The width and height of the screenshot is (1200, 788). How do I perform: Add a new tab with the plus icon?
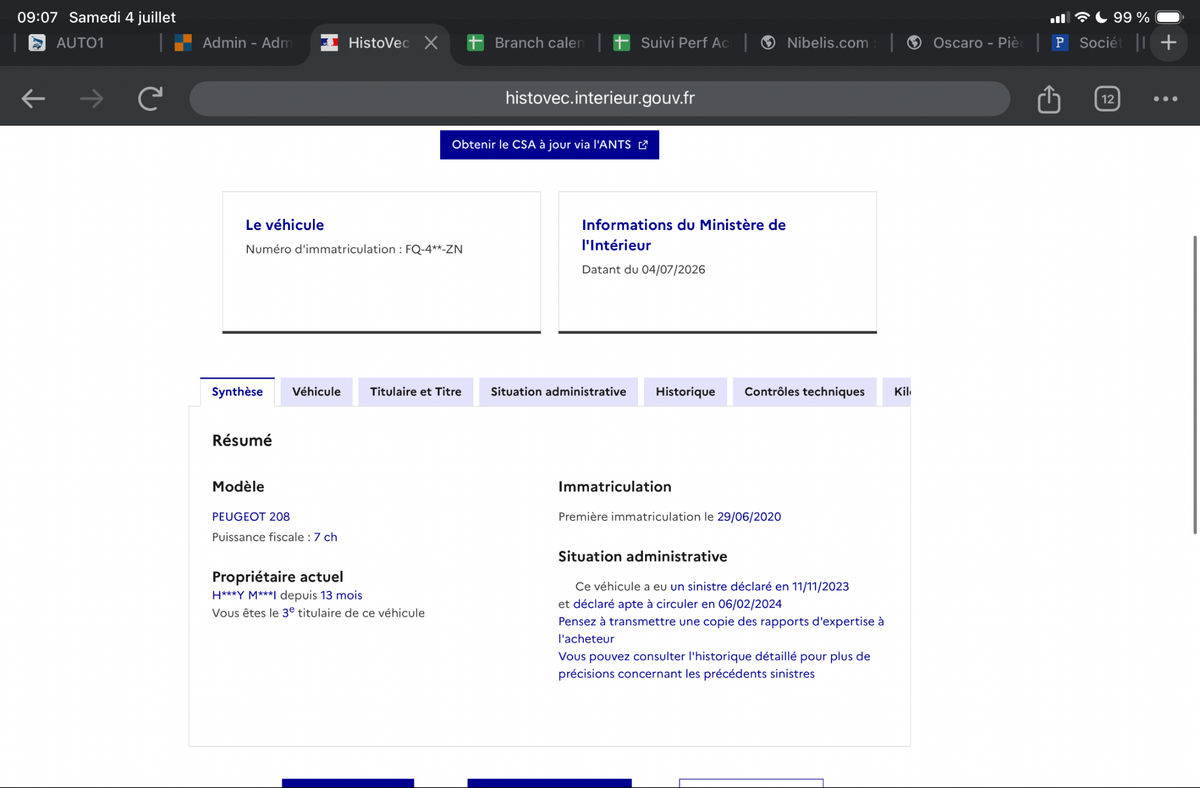point(1168,43)
